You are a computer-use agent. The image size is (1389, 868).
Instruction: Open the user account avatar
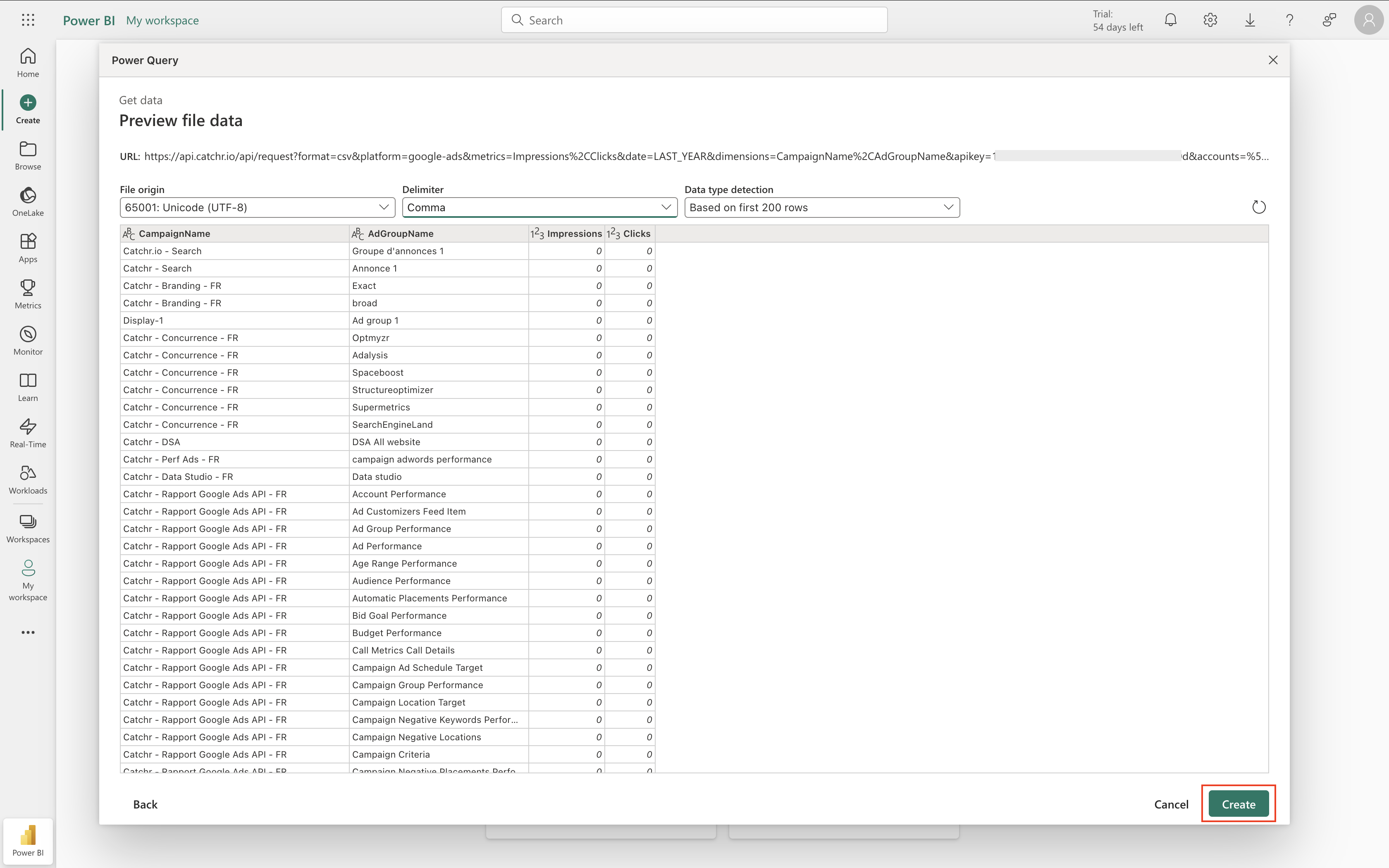pos(1368,20)
